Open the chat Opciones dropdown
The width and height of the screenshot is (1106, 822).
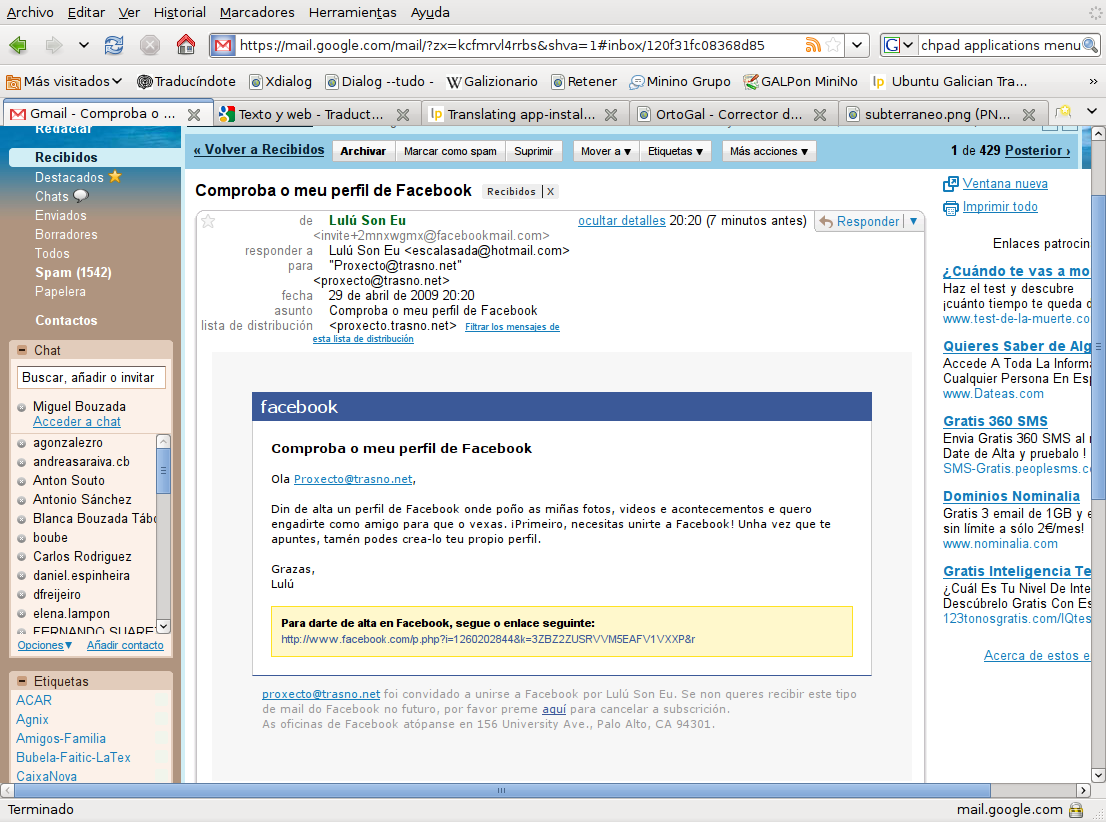44,645
